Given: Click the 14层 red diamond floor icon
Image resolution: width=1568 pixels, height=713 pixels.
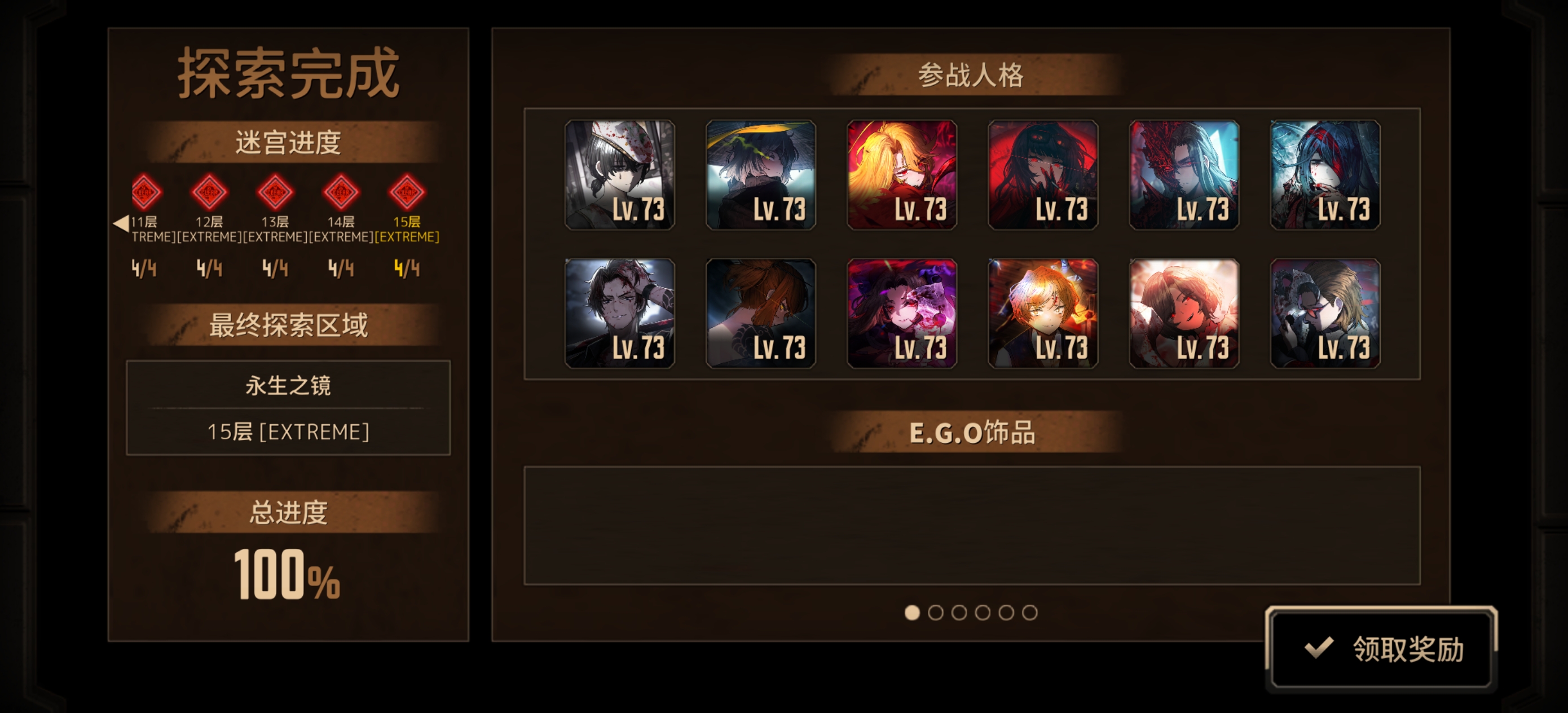Looking at the screenshot, I should pyautogui.click(x=341, y=193).
